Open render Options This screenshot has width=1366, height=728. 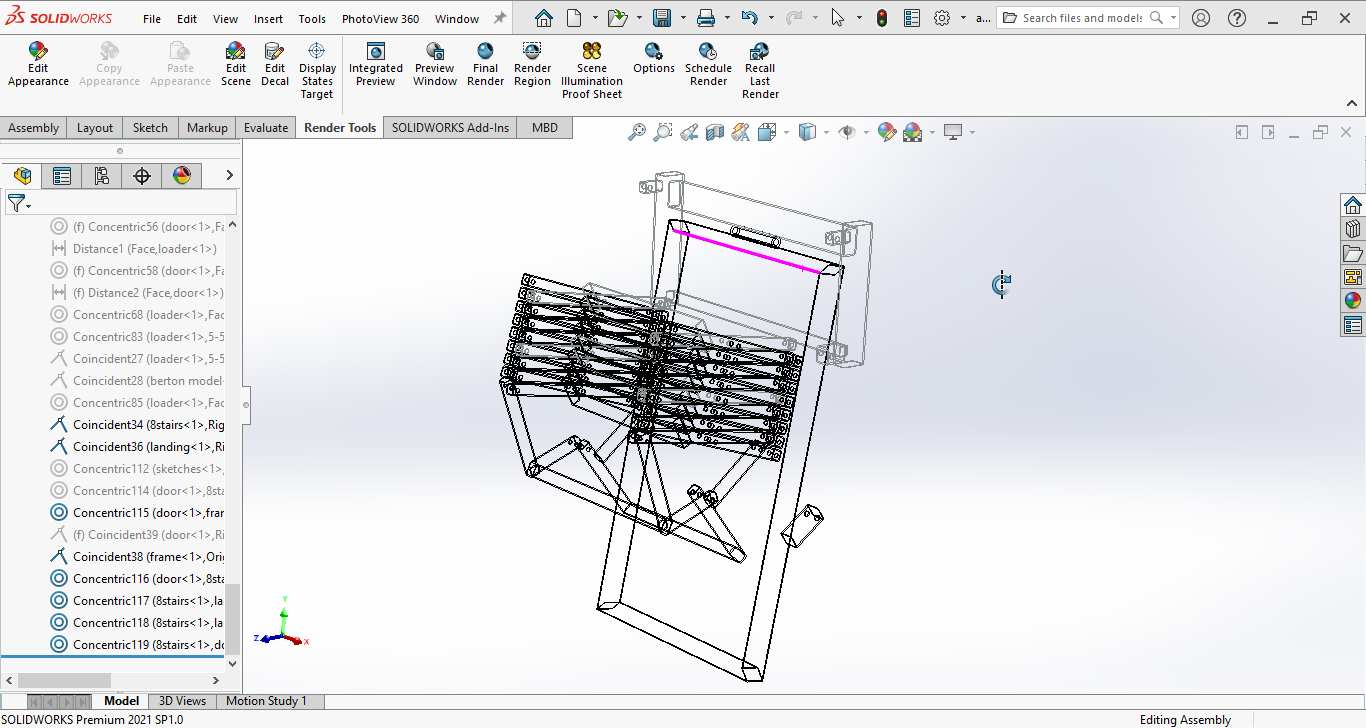click(653, 58)
